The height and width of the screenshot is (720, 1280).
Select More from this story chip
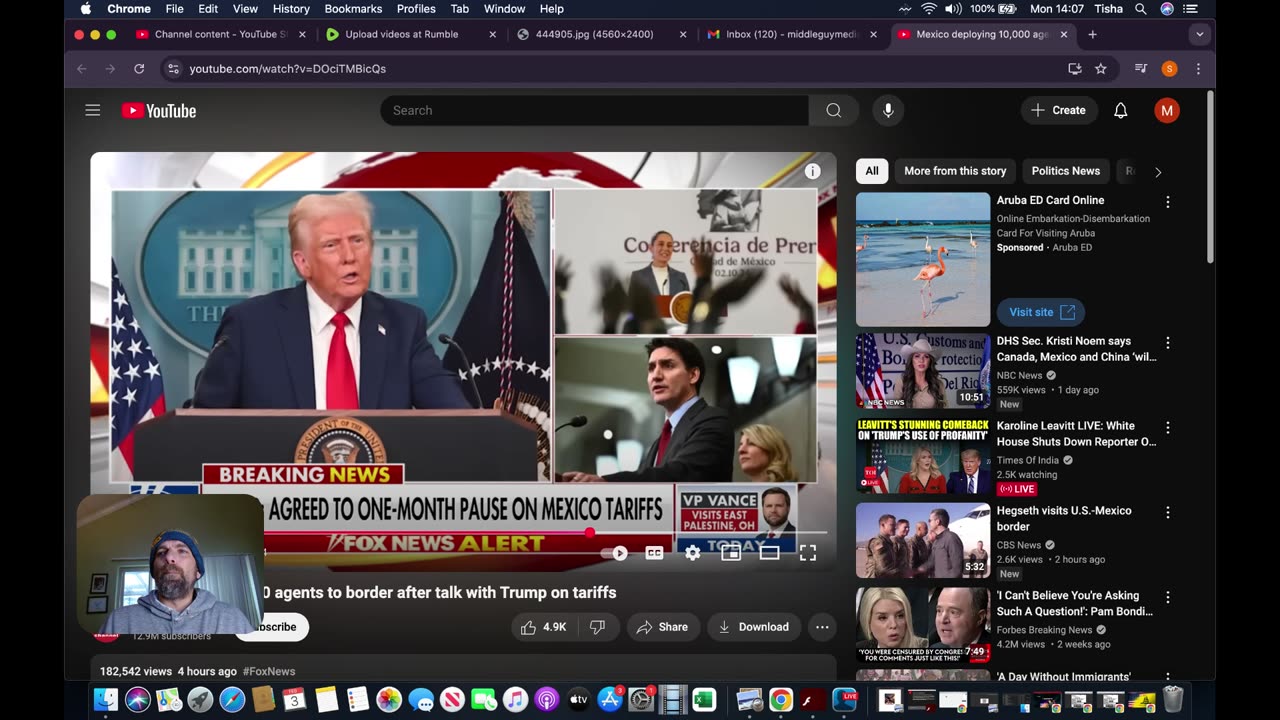coord(955,171)
